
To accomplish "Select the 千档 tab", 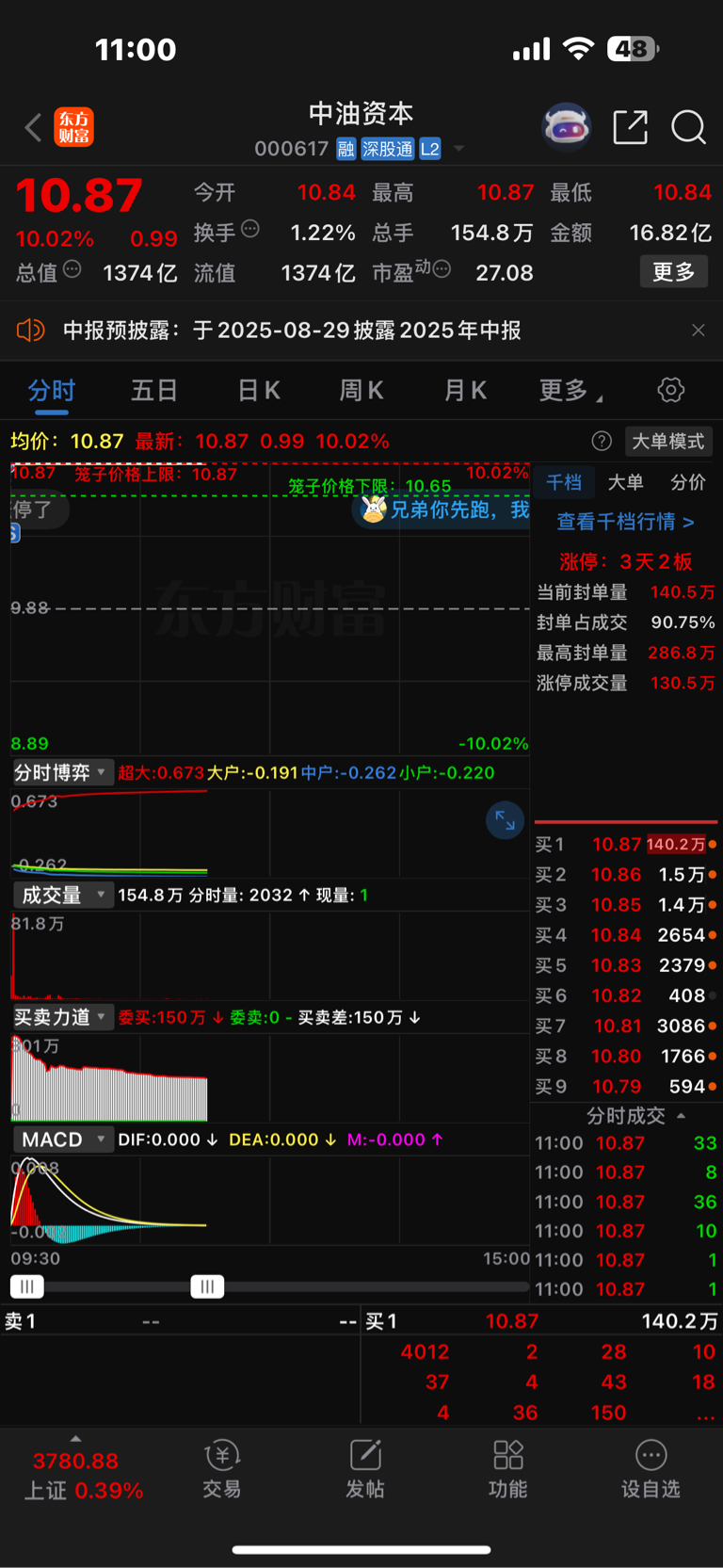I will coord(564,482).
